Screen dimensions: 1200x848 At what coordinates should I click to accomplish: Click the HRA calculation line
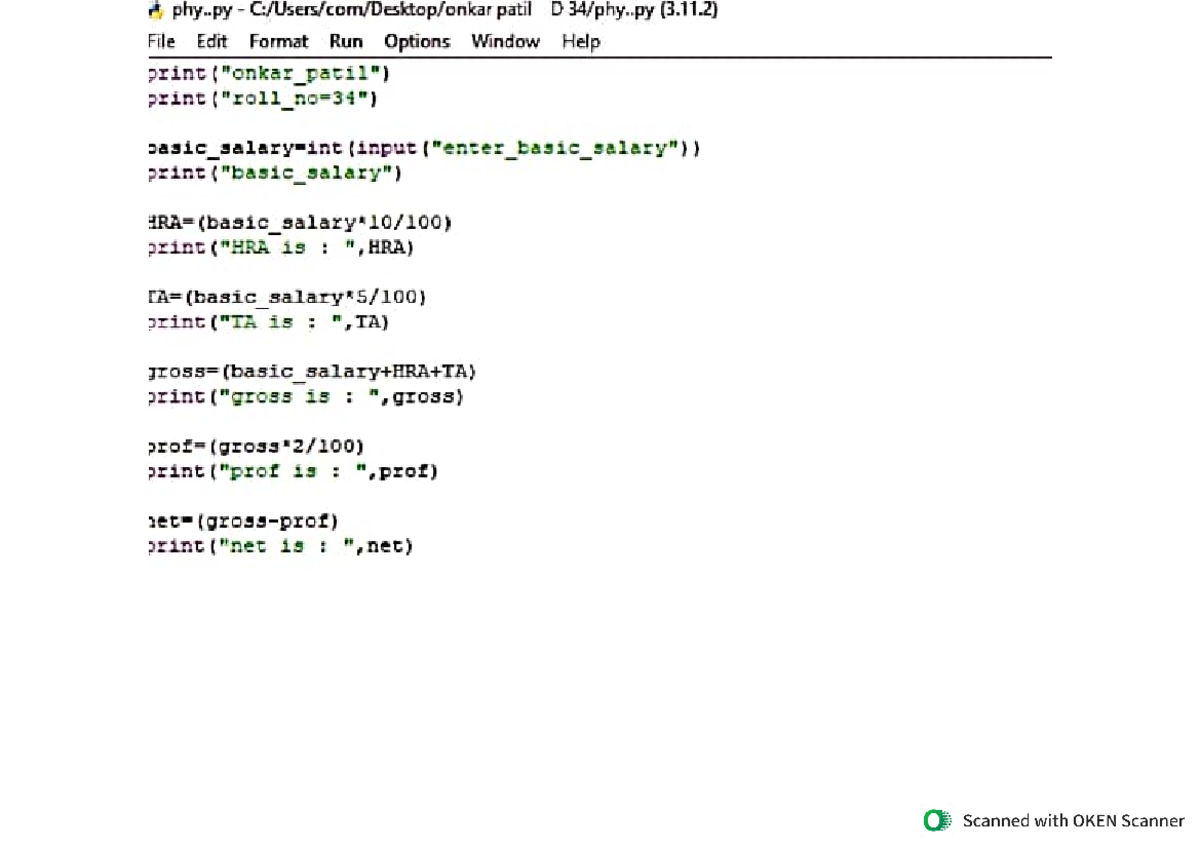(x=297, y=222)
